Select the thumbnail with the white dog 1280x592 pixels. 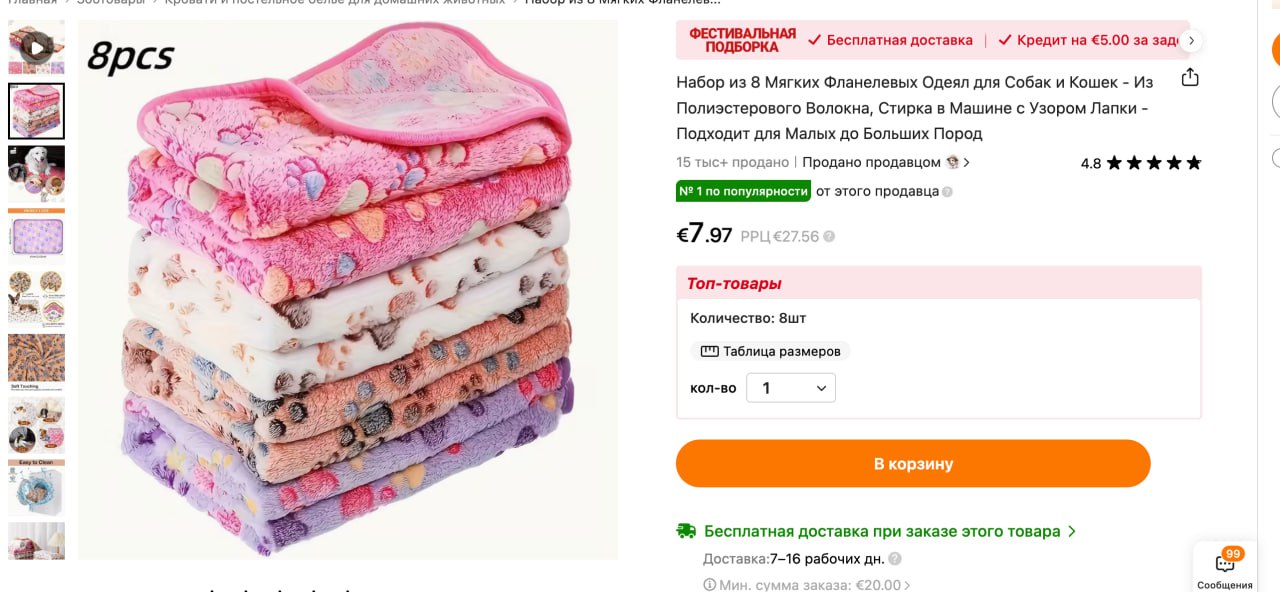36,174
